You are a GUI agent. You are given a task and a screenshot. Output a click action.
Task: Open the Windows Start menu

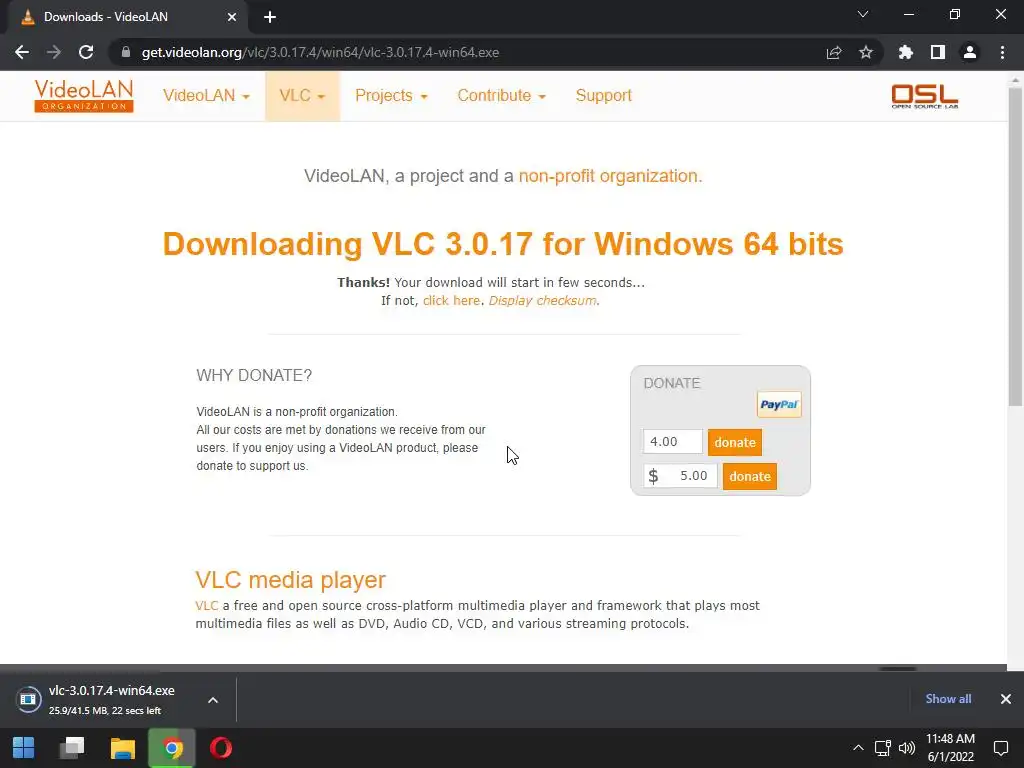(x=24, y=748)
